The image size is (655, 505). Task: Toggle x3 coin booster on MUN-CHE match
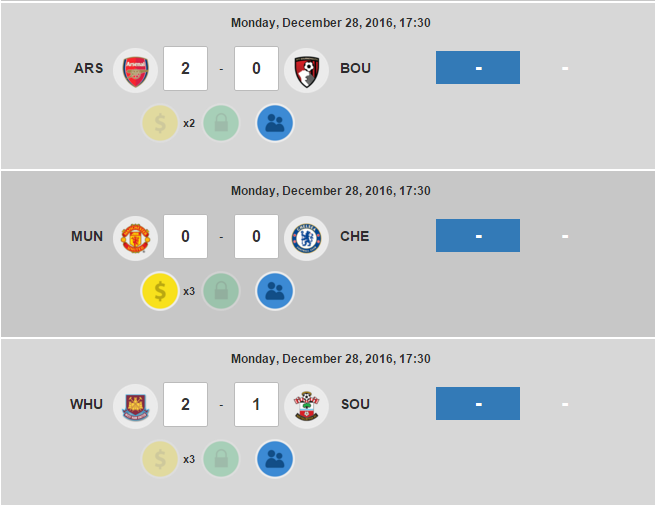pos(160,292)
